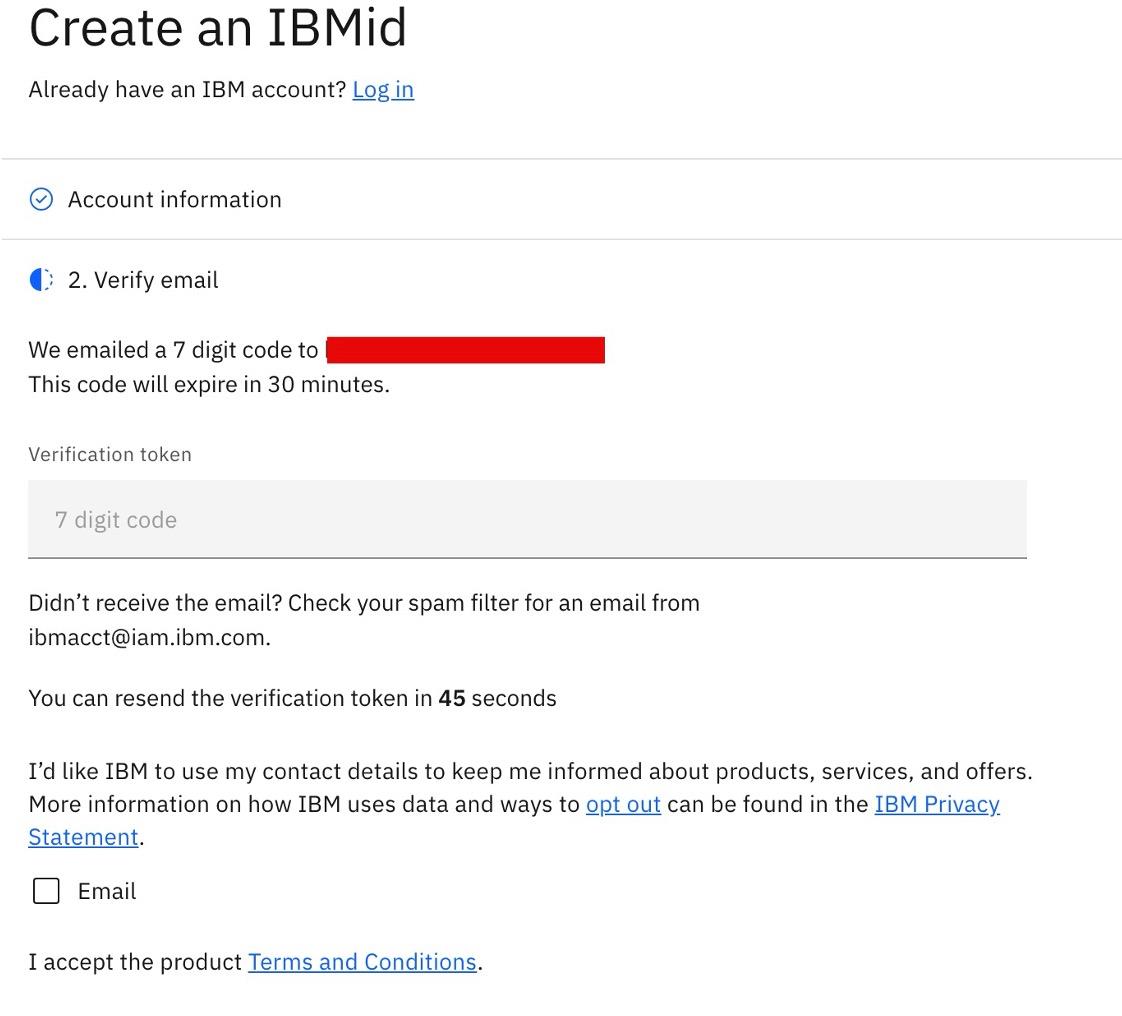The image size is (1122, 1016).
Task: Click the Log in link
Action: point(383,89)
